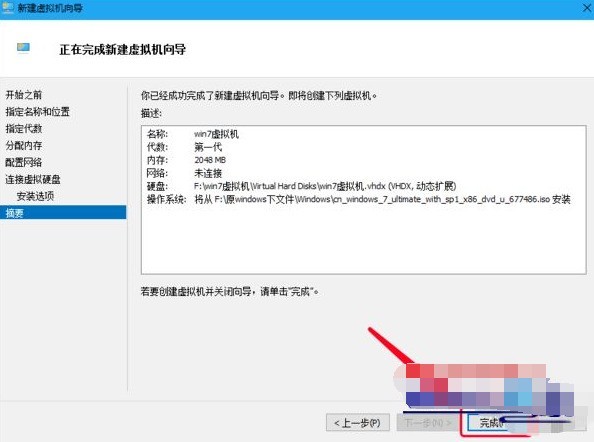Click the 名称: field label
594x442 pixels.
click(x=157, y=134)
